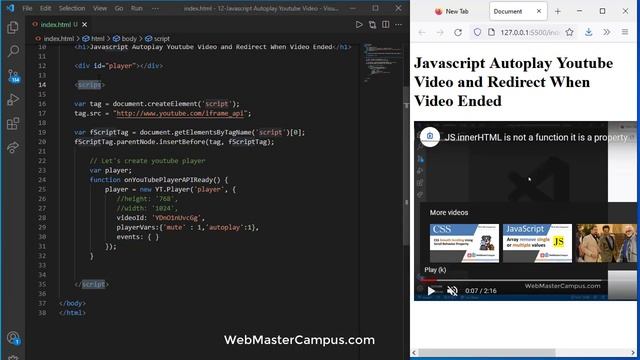The image size is (640, 360).
Task: Open the View menu
Action: click(x=100, y=8)
